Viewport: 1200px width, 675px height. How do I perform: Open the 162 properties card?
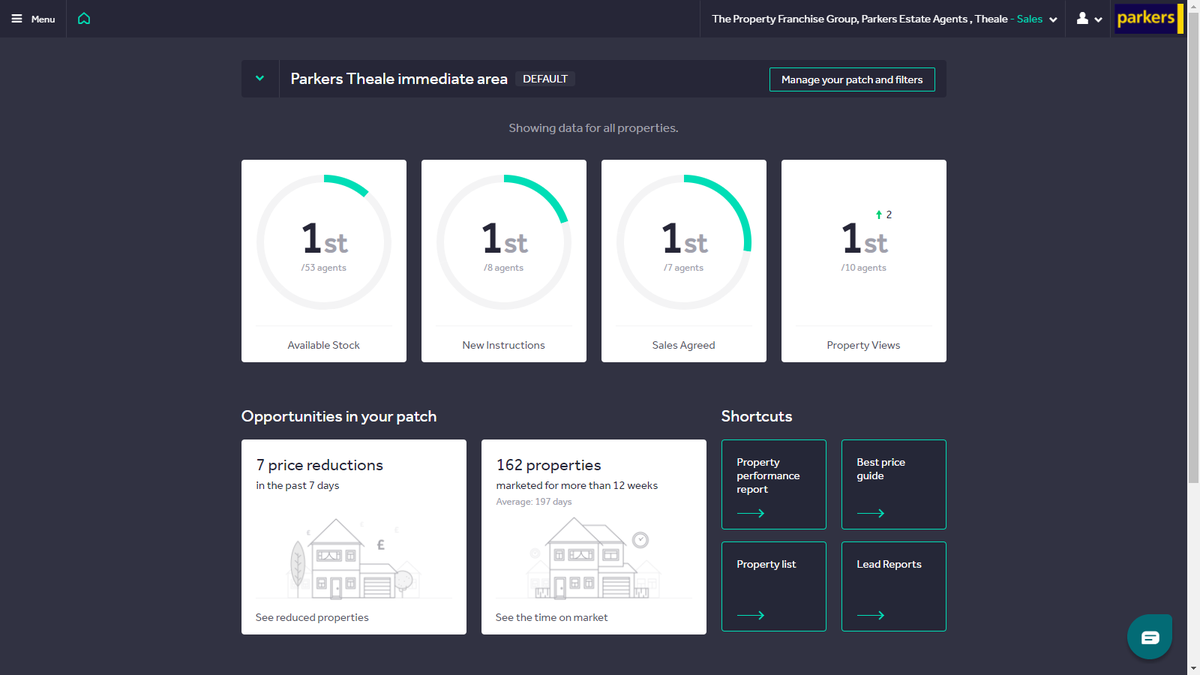(x=594, y=537)
